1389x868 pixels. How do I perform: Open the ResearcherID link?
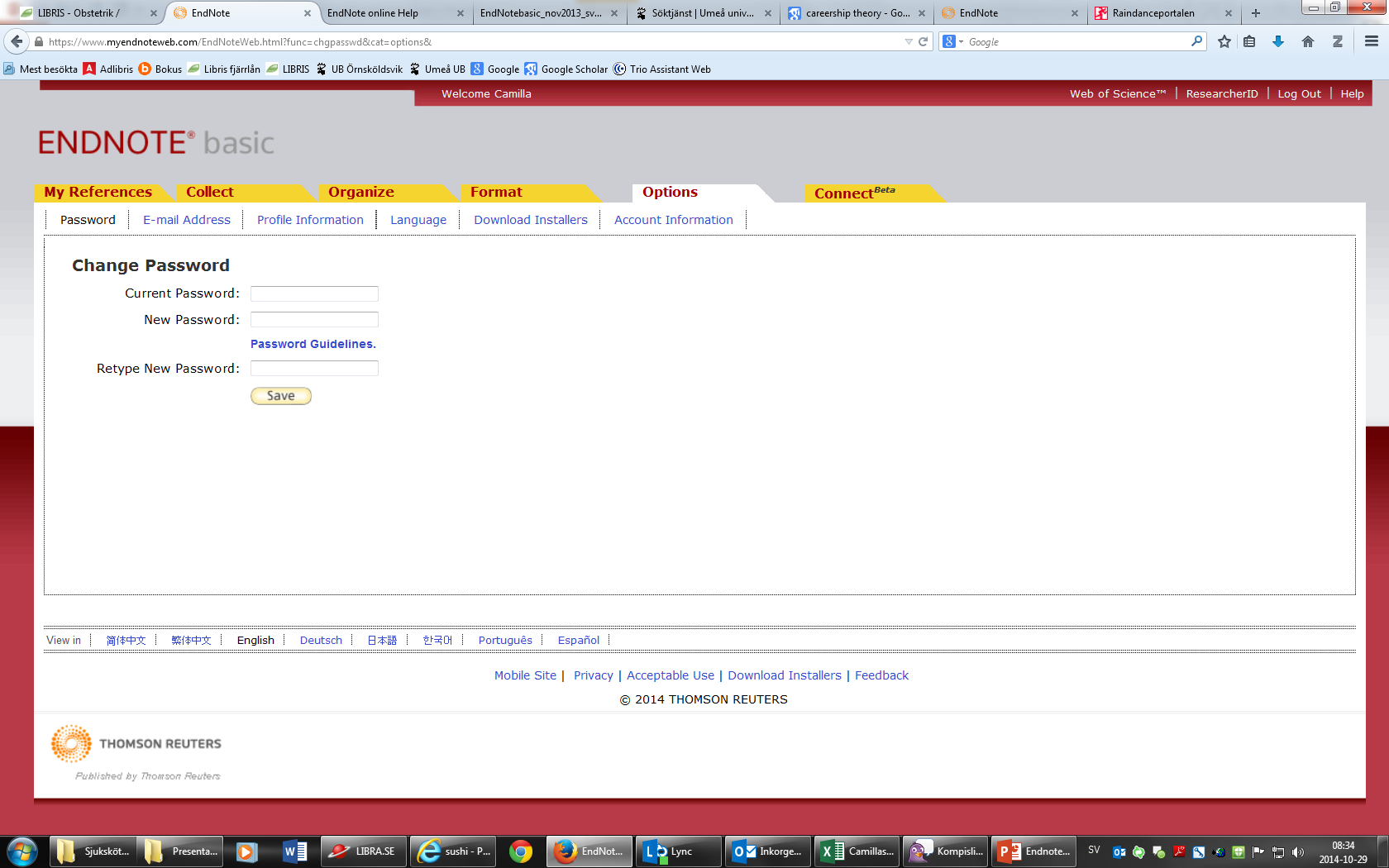click(1222, 93)
